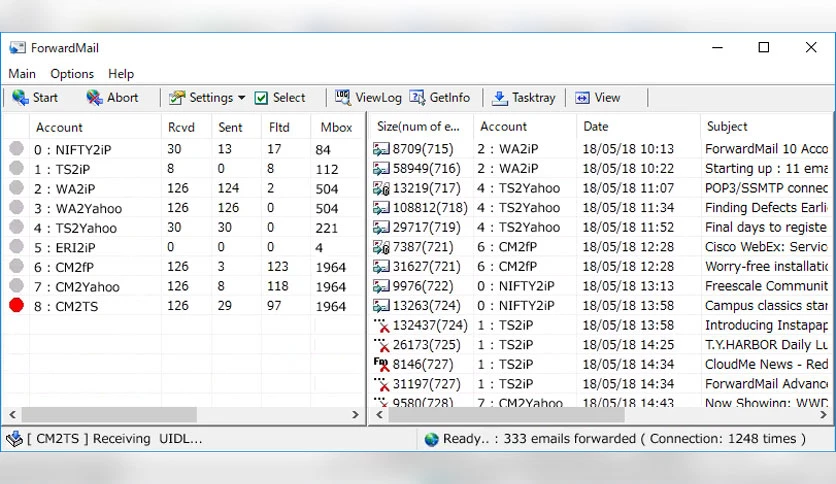
Task: Open the Options menu
Action: [x=72, y=74]
